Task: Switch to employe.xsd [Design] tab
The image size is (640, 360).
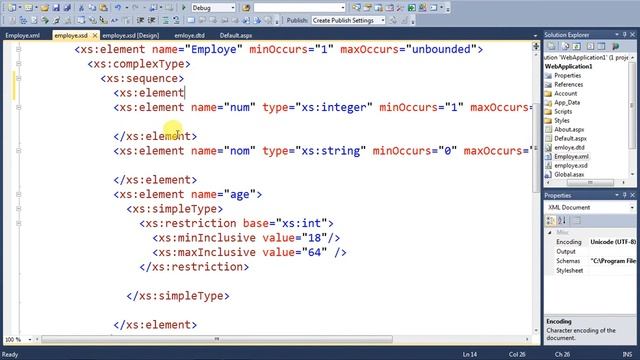Action: [131, 36]
